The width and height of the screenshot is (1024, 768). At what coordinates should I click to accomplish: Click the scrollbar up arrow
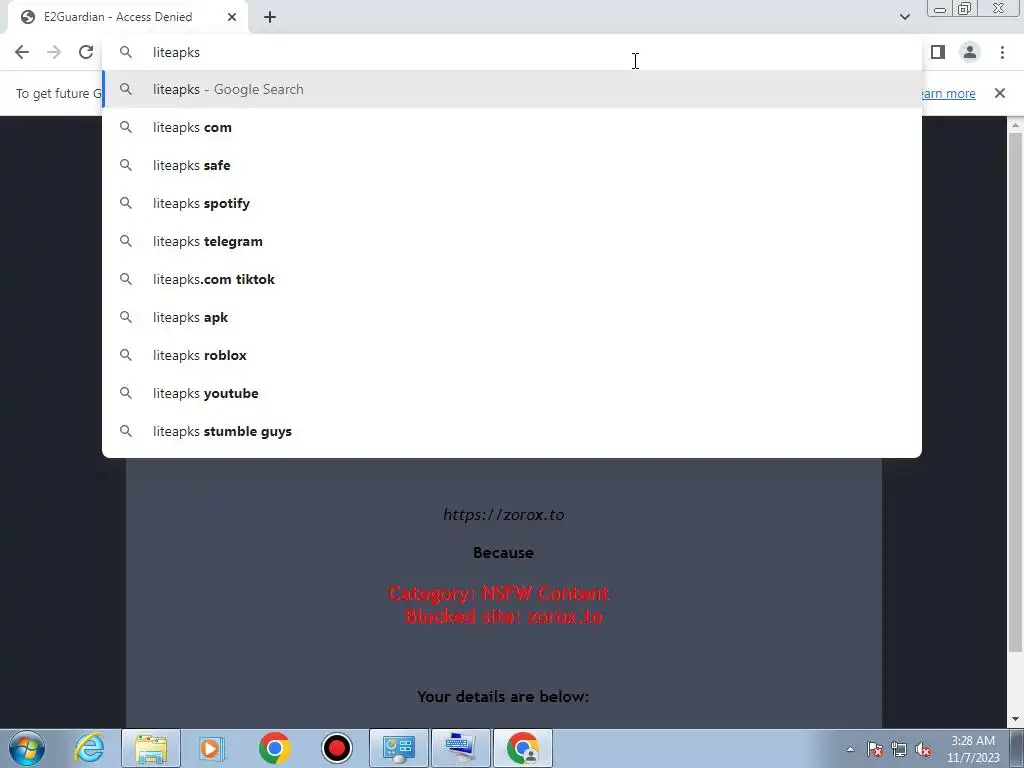pos(1015,125)
